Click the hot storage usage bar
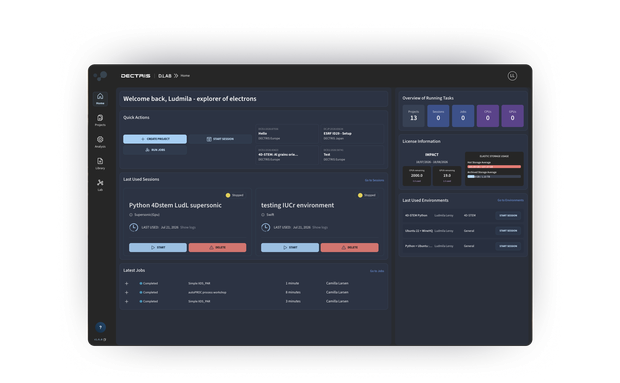 point(494,167)
